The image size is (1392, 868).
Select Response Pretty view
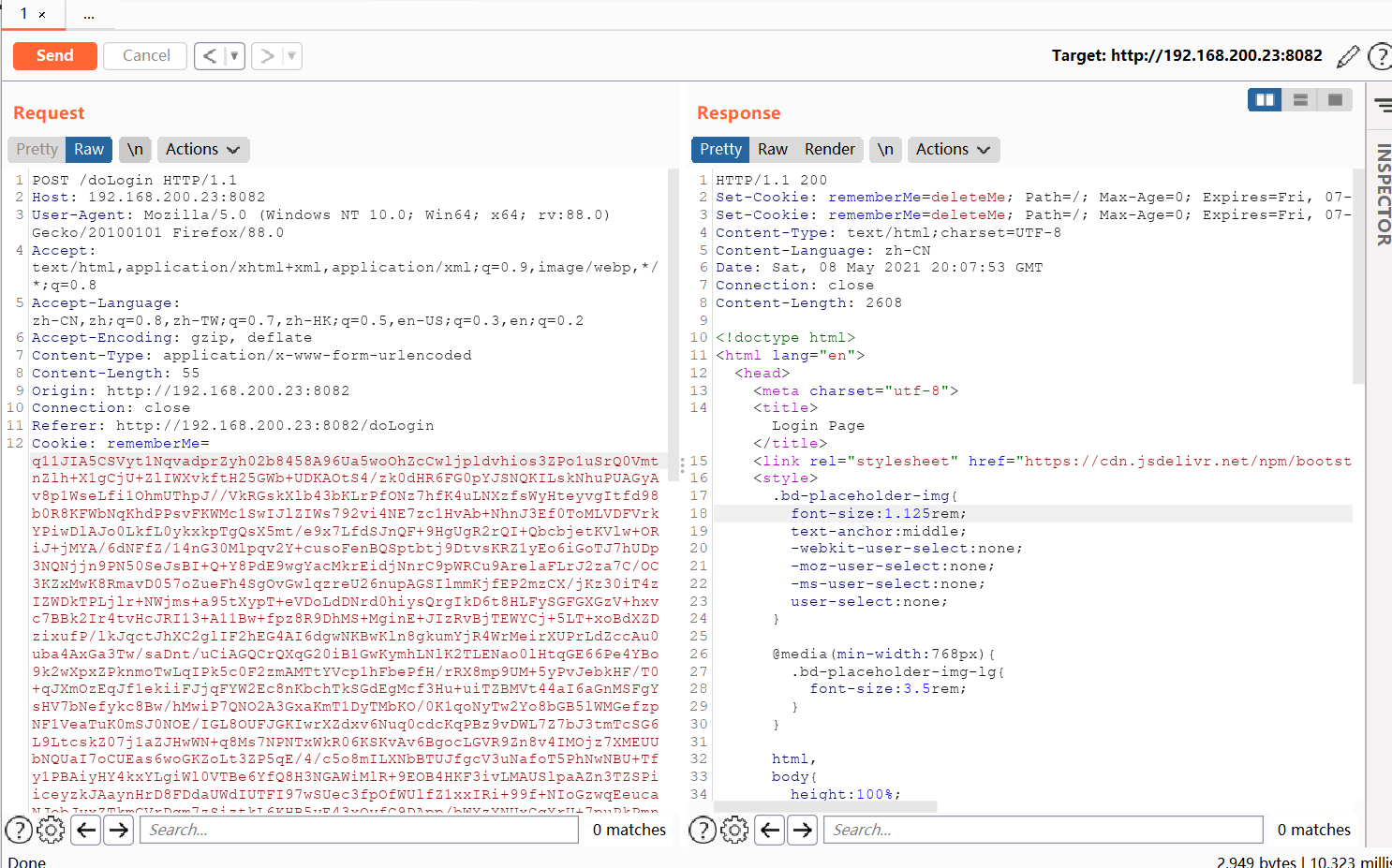tap(720, 150)
